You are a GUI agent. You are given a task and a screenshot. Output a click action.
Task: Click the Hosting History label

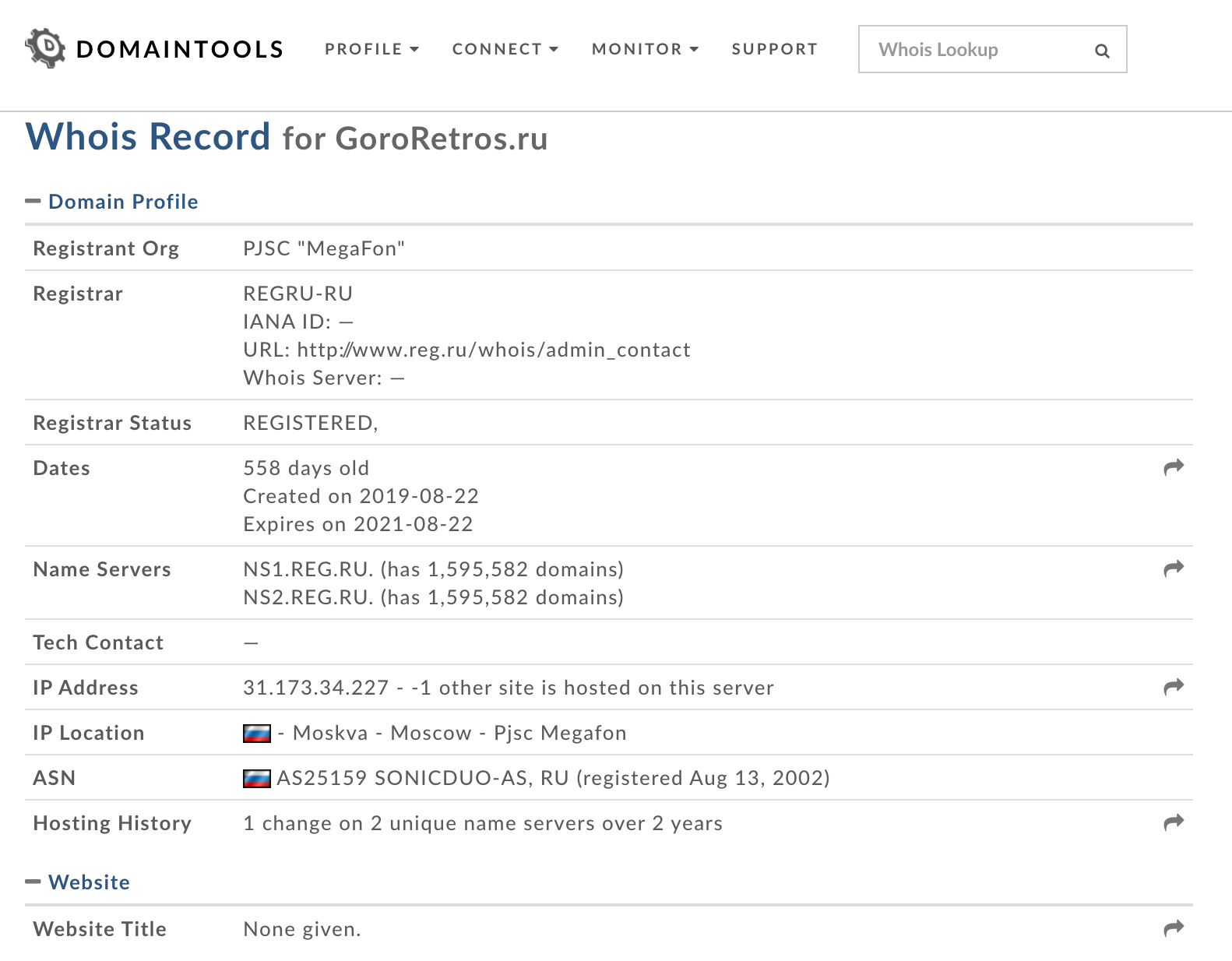point(112,823)
